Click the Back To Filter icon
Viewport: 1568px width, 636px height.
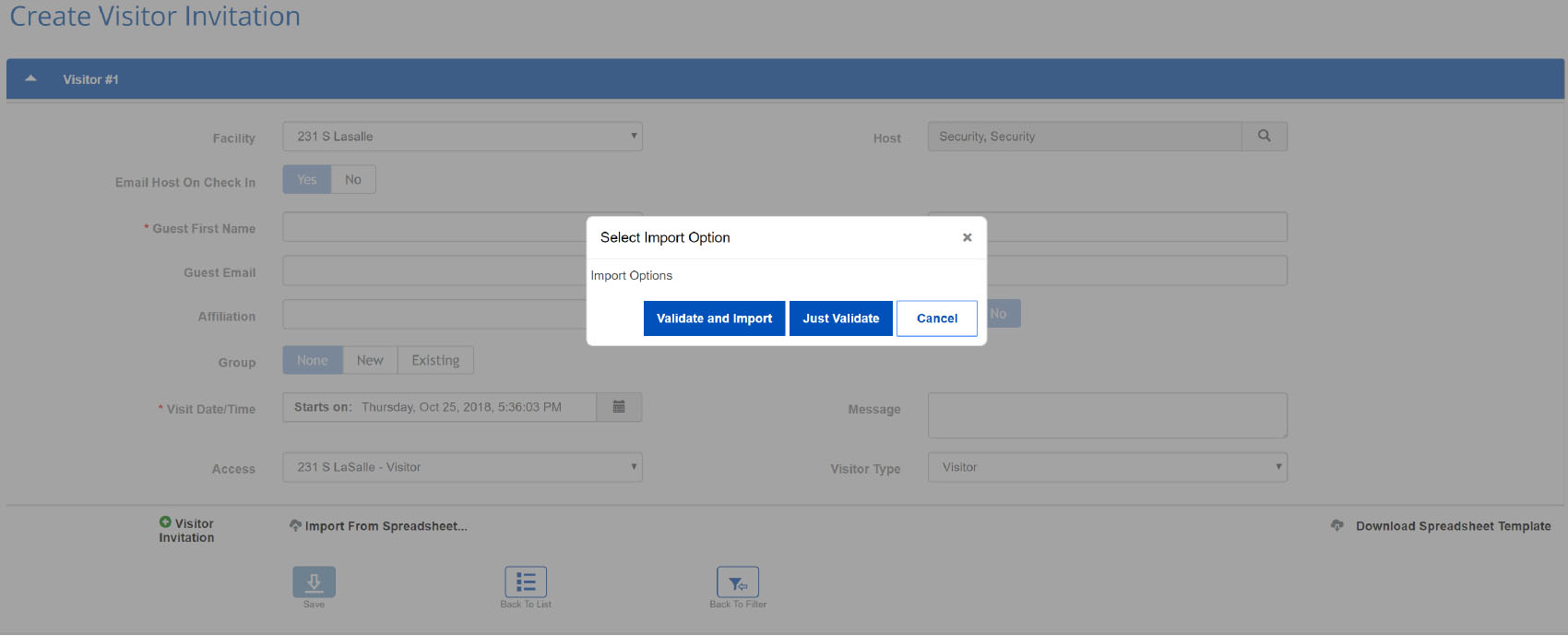(738, 582)
